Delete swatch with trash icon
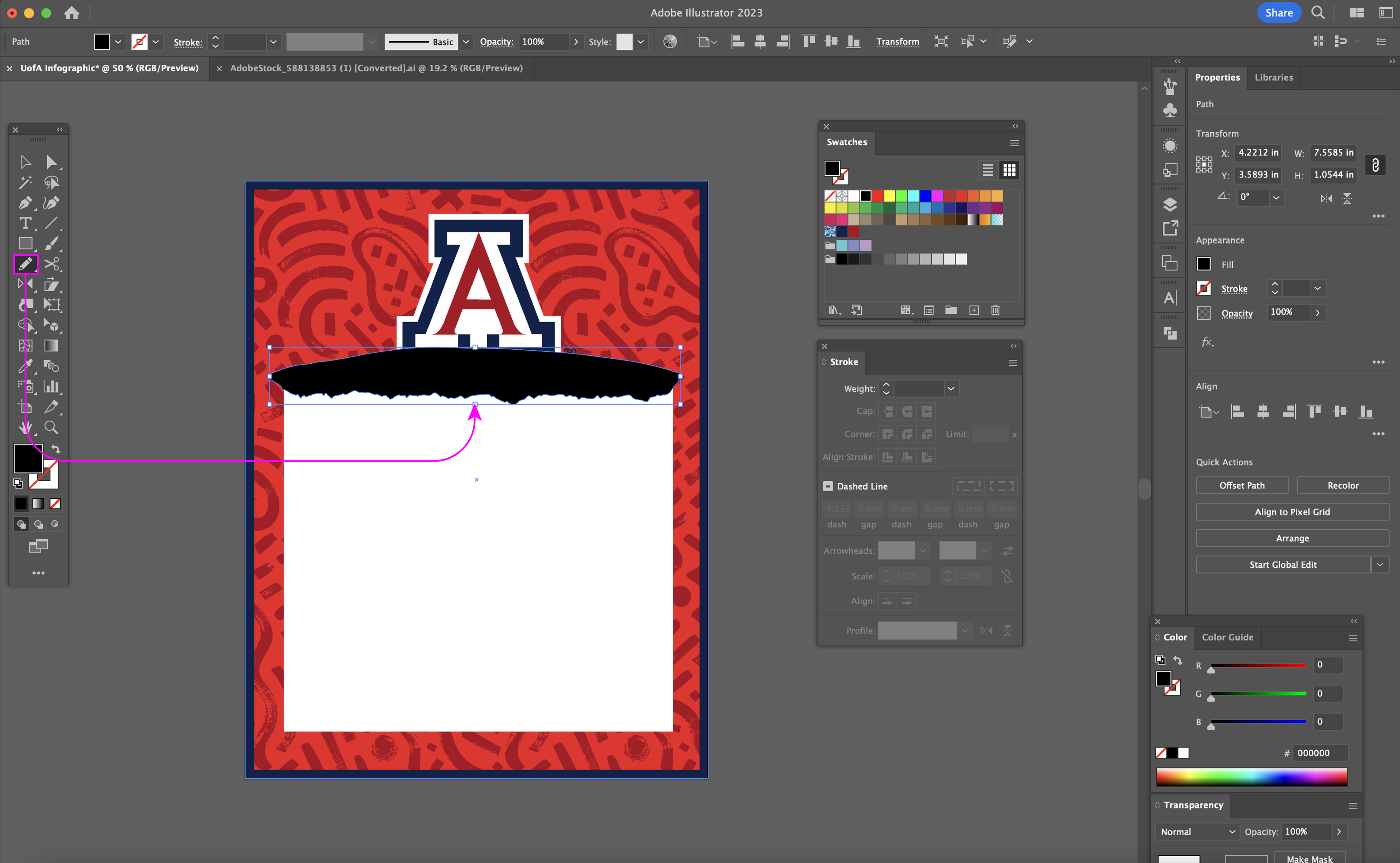 [995, 310]
